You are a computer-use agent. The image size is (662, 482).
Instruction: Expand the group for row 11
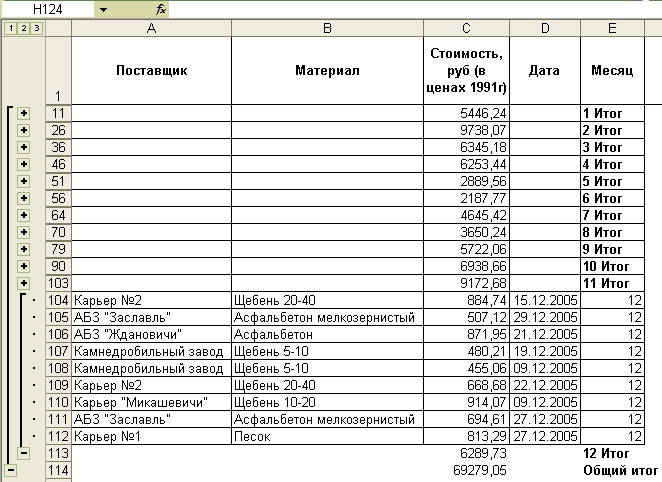pyautogui.click(x=24, y=113)
